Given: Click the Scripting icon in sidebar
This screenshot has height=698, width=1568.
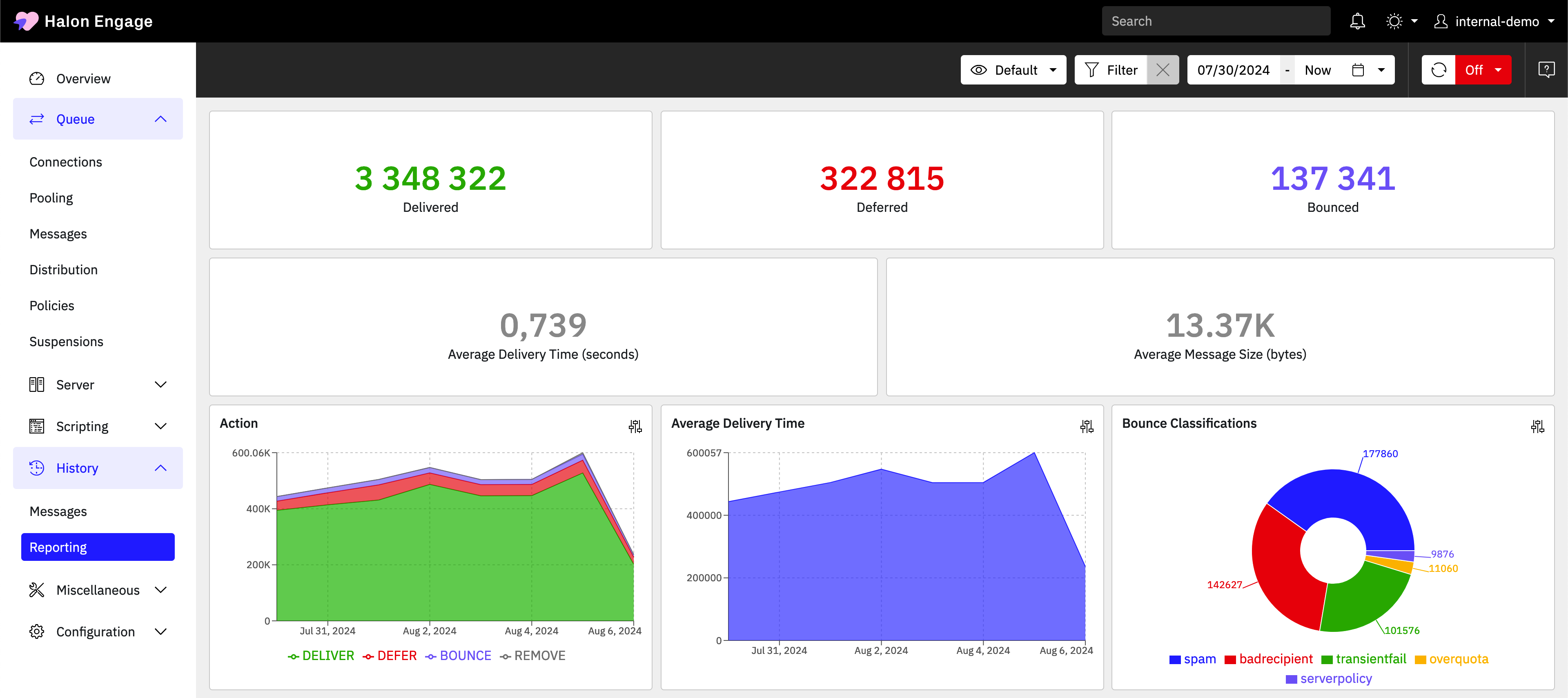Looking at the screenshot, I should pyautogui.click(x=36, y=426).
